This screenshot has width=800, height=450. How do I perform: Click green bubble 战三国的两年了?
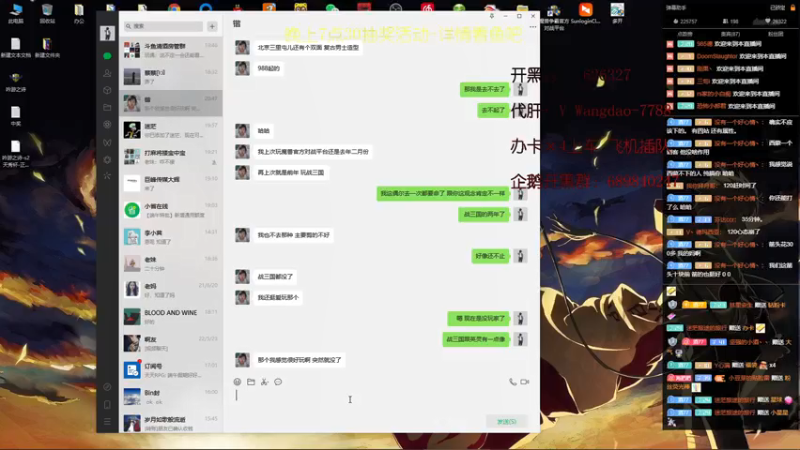click(x=484, y=214)
